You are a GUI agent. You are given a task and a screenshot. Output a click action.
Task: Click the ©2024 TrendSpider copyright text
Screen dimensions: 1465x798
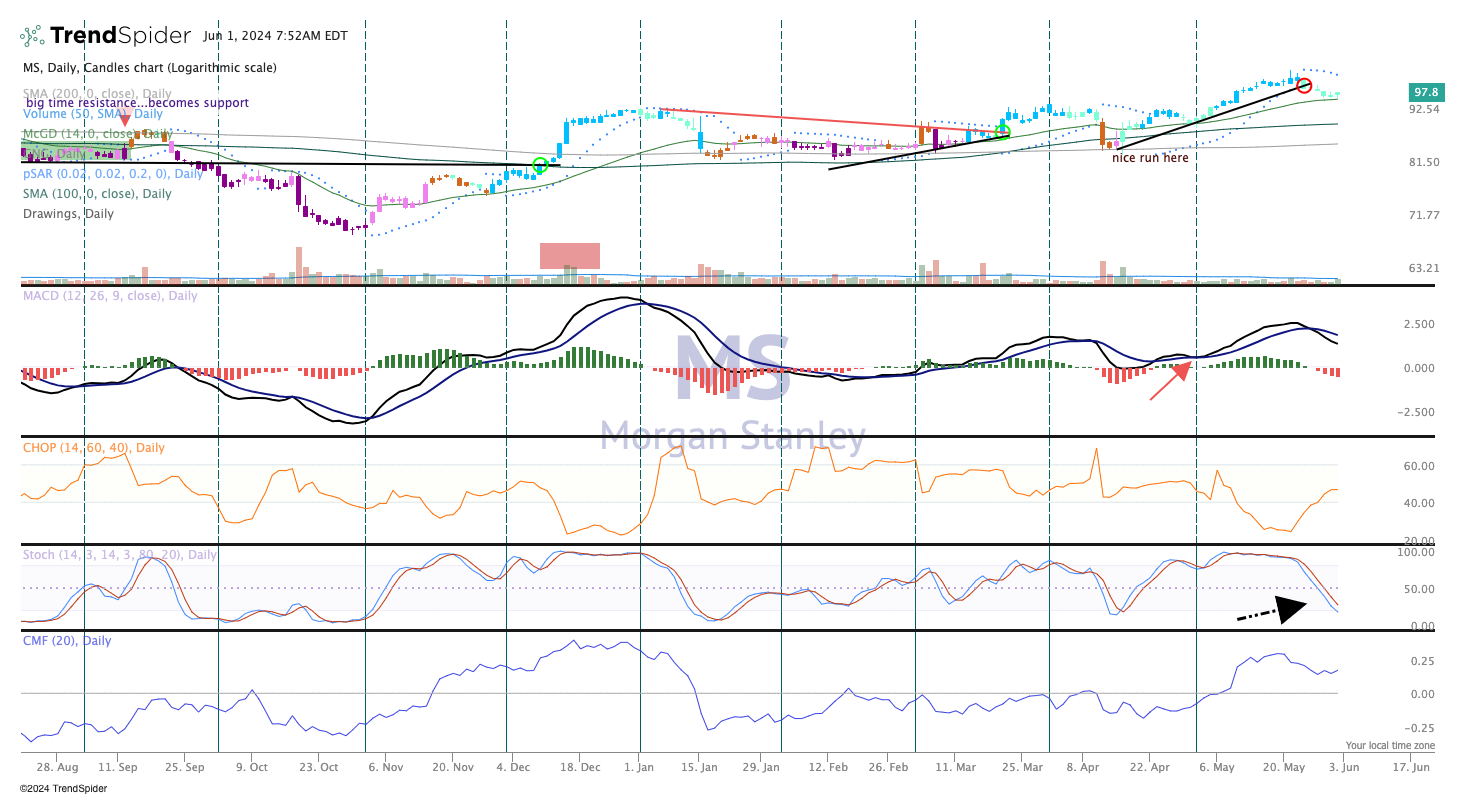coord(62,788)
